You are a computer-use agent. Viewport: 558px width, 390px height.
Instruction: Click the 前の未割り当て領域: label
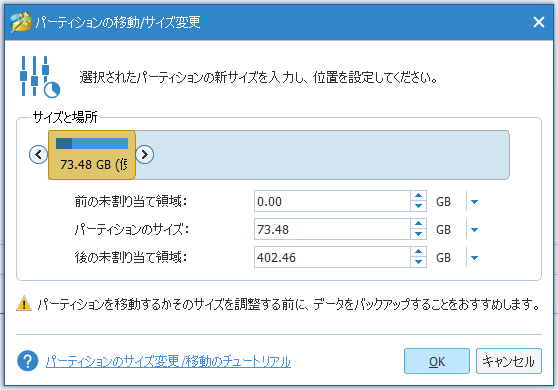(x=131, y=201)
